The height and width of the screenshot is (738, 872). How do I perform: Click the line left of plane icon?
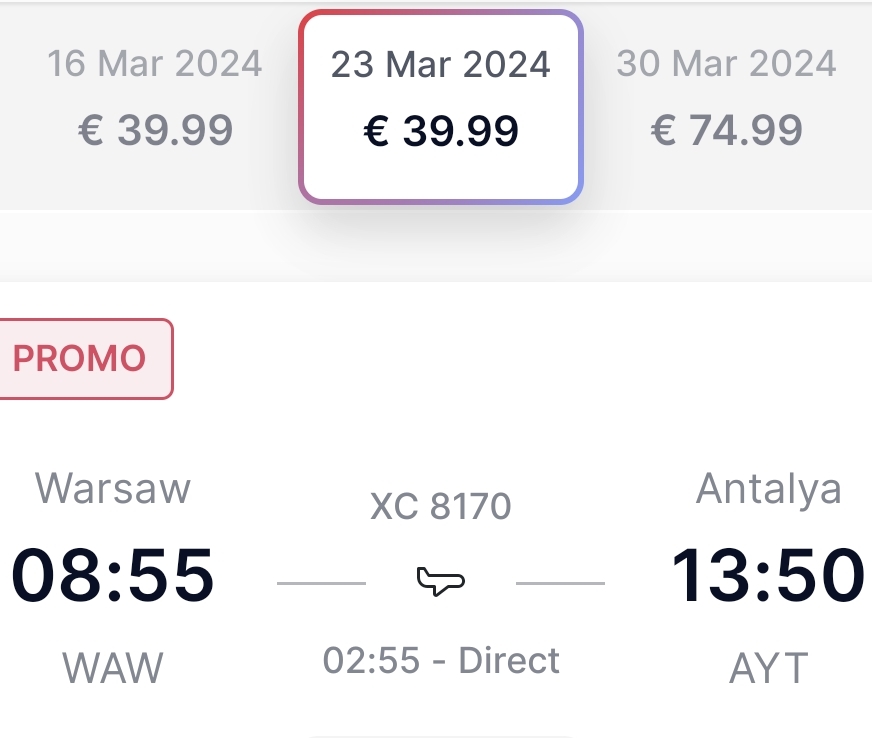[321, 583]
